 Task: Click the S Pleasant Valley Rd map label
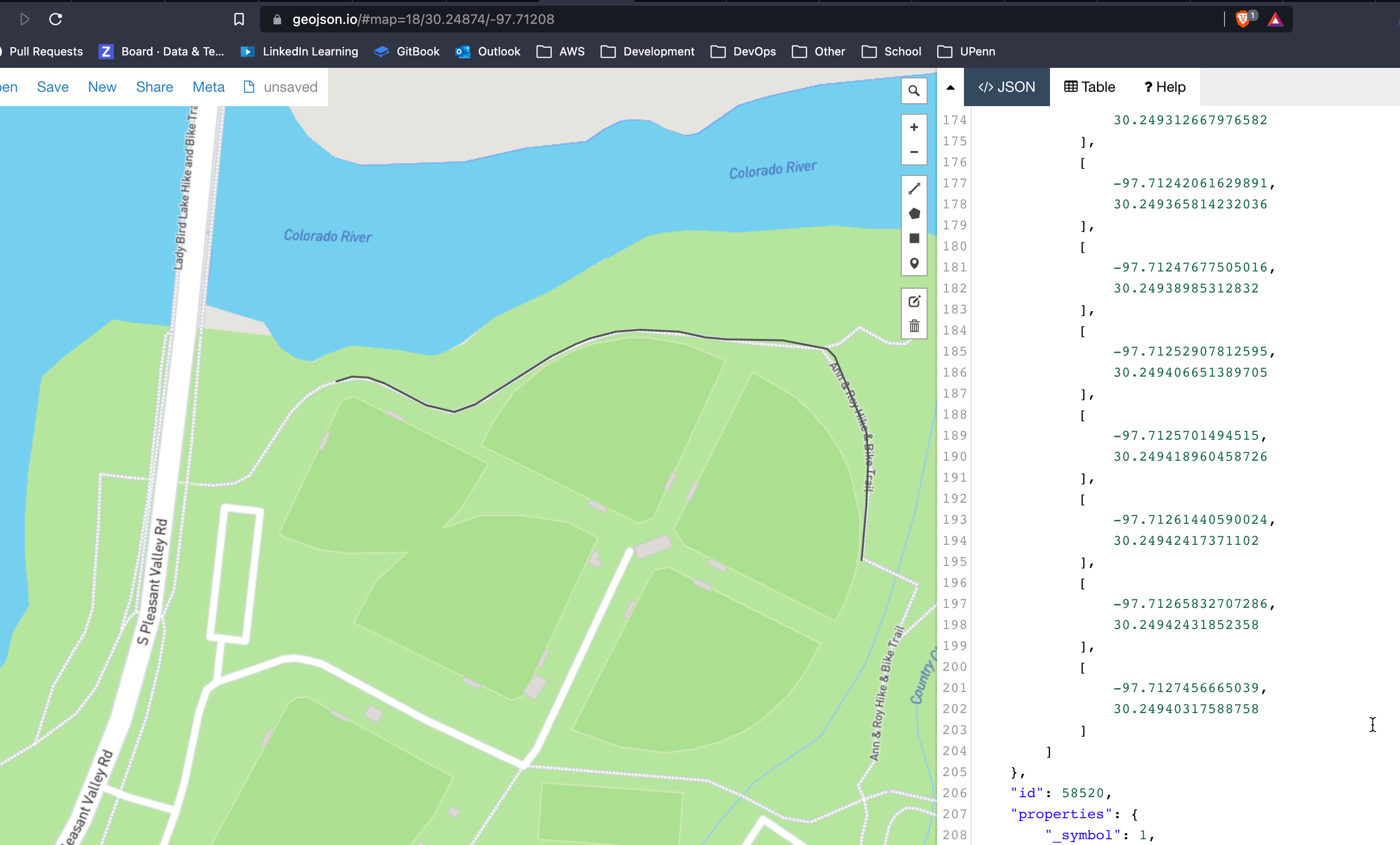(153, 582)
